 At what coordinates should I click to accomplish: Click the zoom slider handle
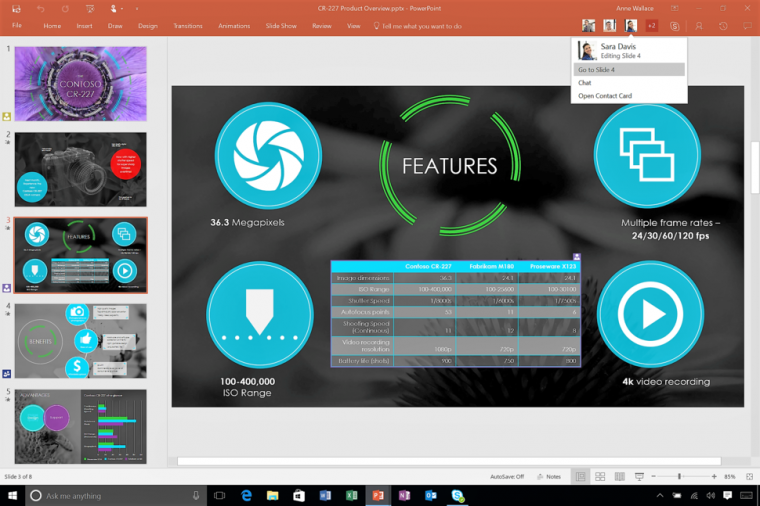[x=680, y=477]
